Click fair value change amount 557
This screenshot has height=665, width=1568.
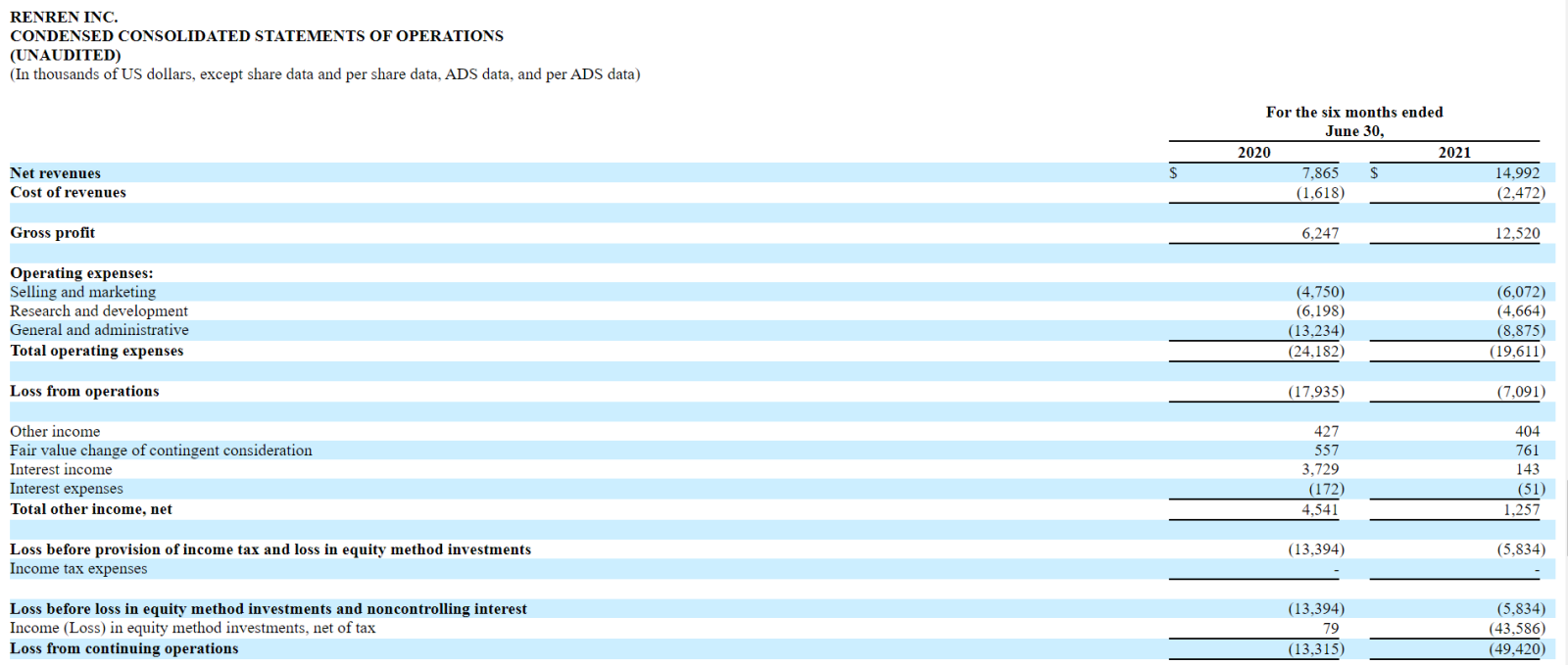(1326, 451)
